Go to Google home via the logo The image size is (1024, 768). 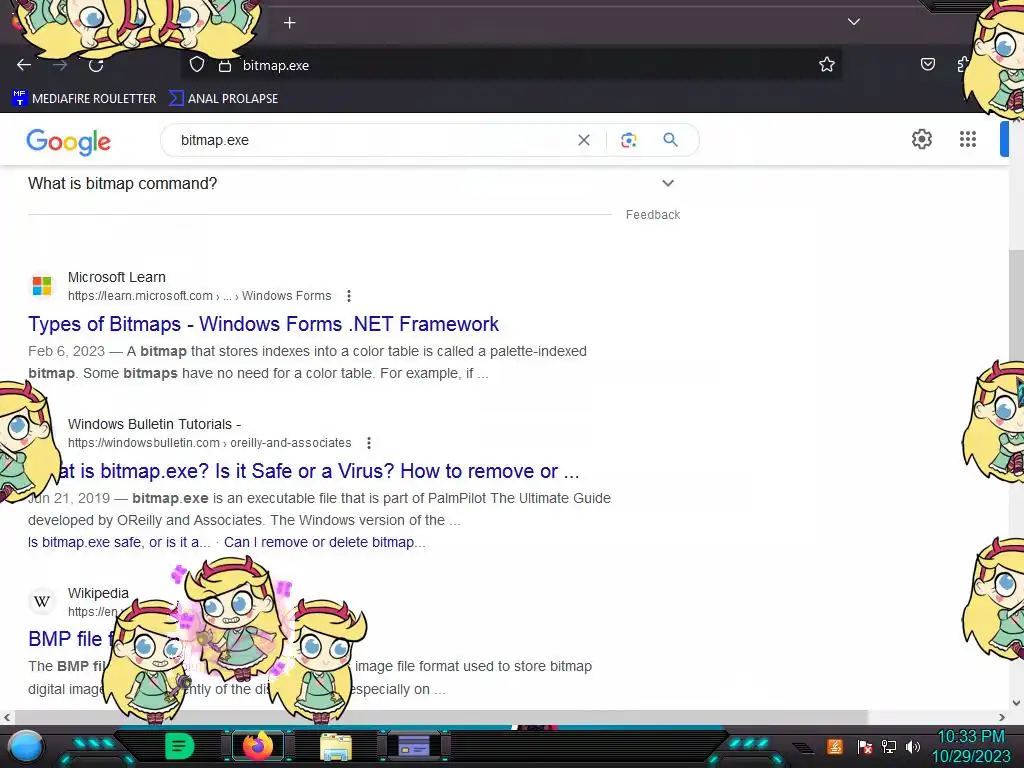[x=69, y=141]
